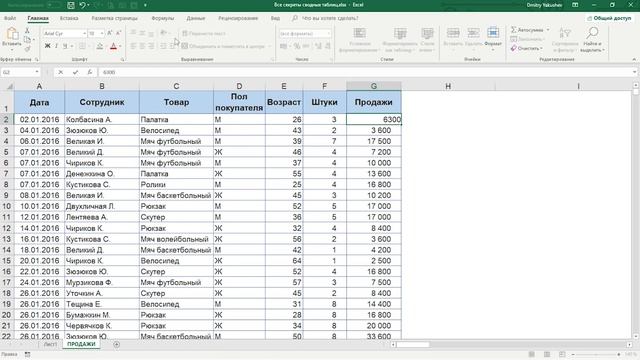Cancel cell entry with X button
The height and width of the screenshot is (360, 640).
[x=60, y=72]
